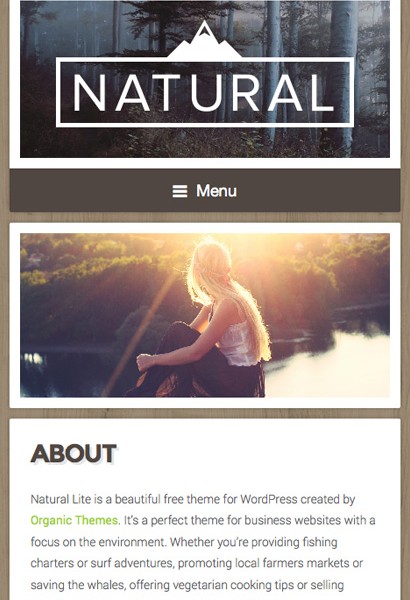Click the wooden page background strip
The image size is (410, 600).
click(205, 217)
